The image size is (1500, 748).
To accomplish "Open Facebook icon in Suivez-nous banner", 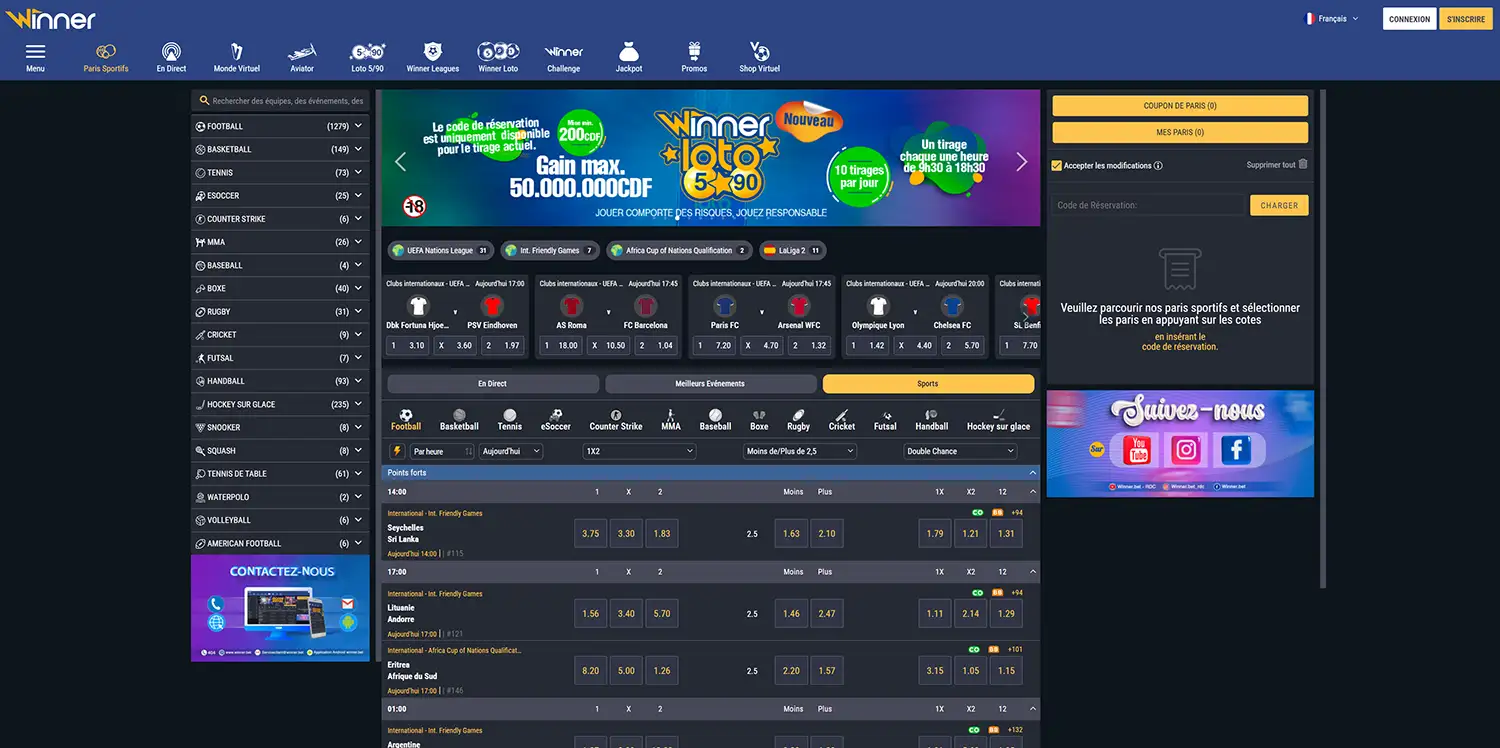I will click(x=1236, y=450).
